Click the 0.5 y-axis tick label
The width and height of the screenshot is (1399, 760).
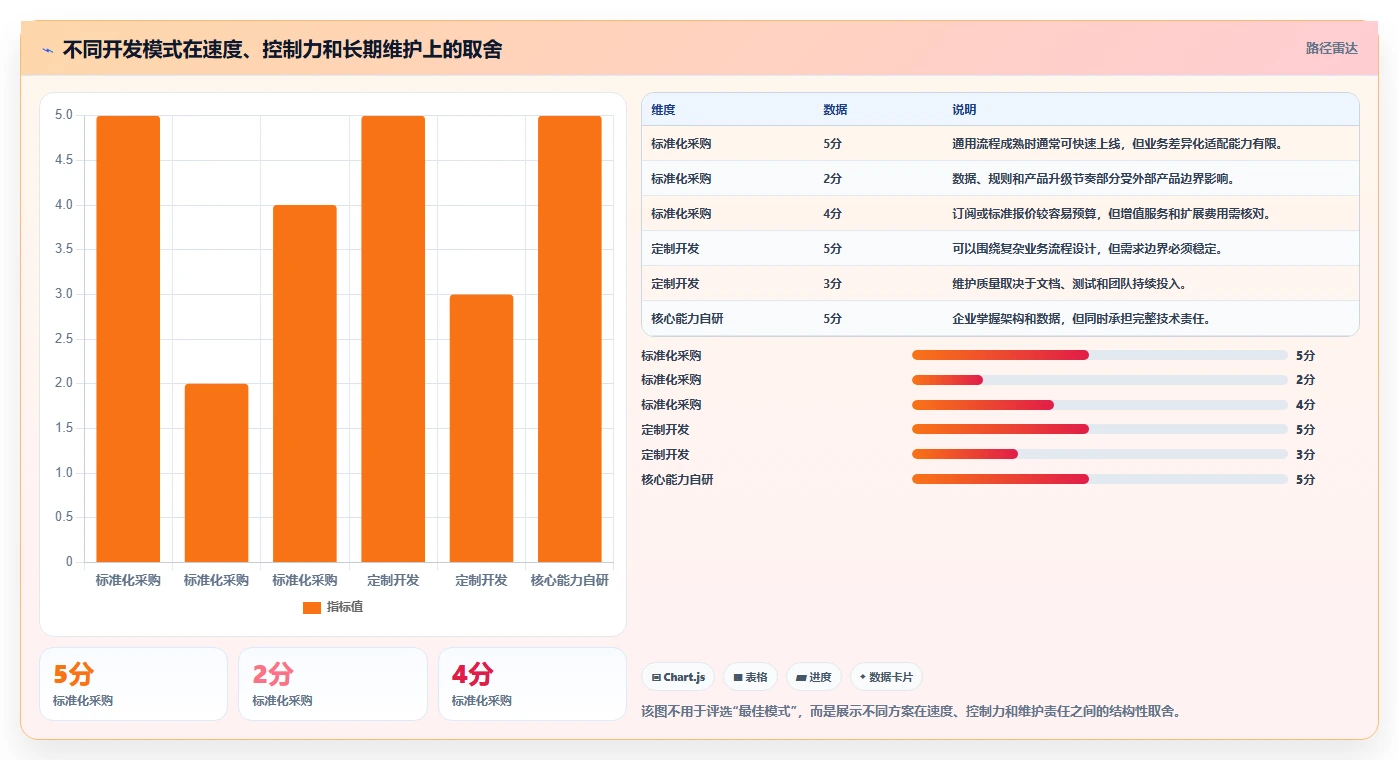[63, 517]
